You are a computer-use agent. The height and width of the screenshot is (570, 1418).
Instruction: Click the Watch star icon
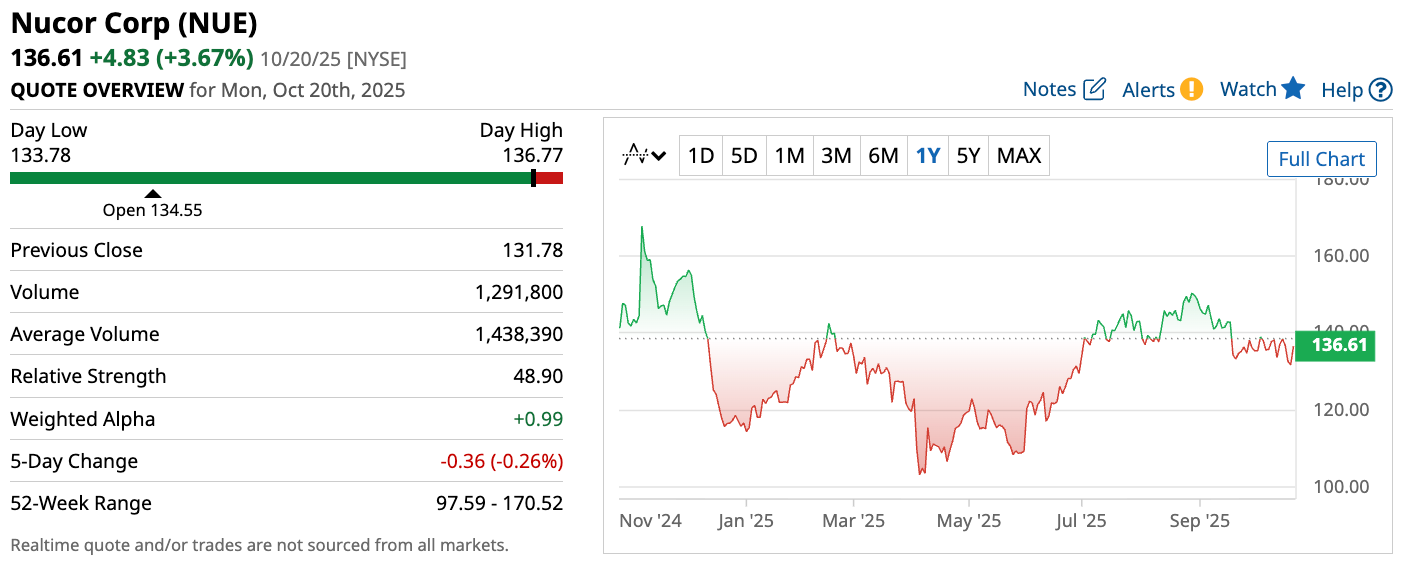point(1293,88)
